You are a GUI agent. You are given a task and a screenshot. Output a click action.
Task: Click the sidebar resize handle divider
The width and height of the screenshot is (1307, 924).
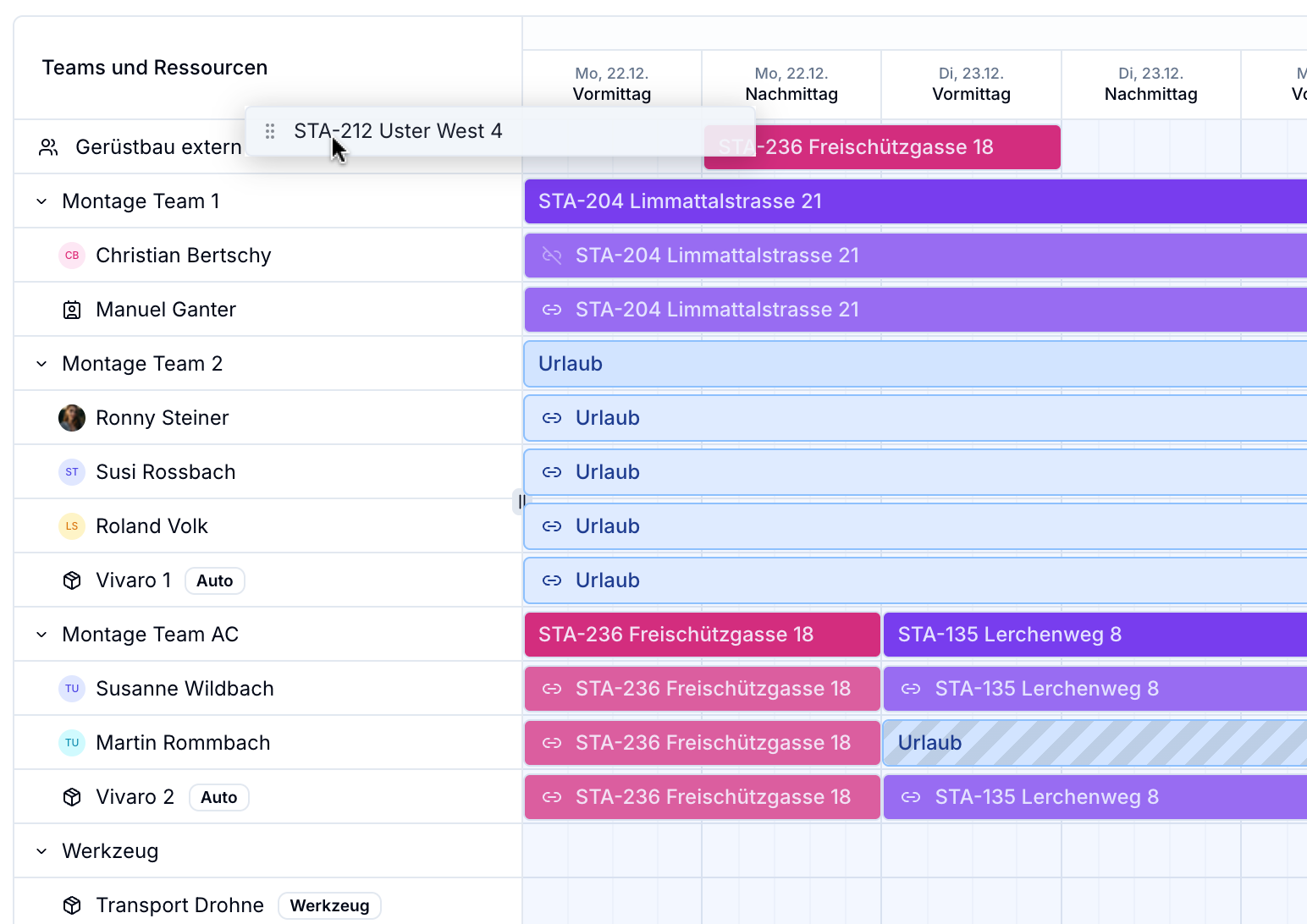(x=520, y=502)
